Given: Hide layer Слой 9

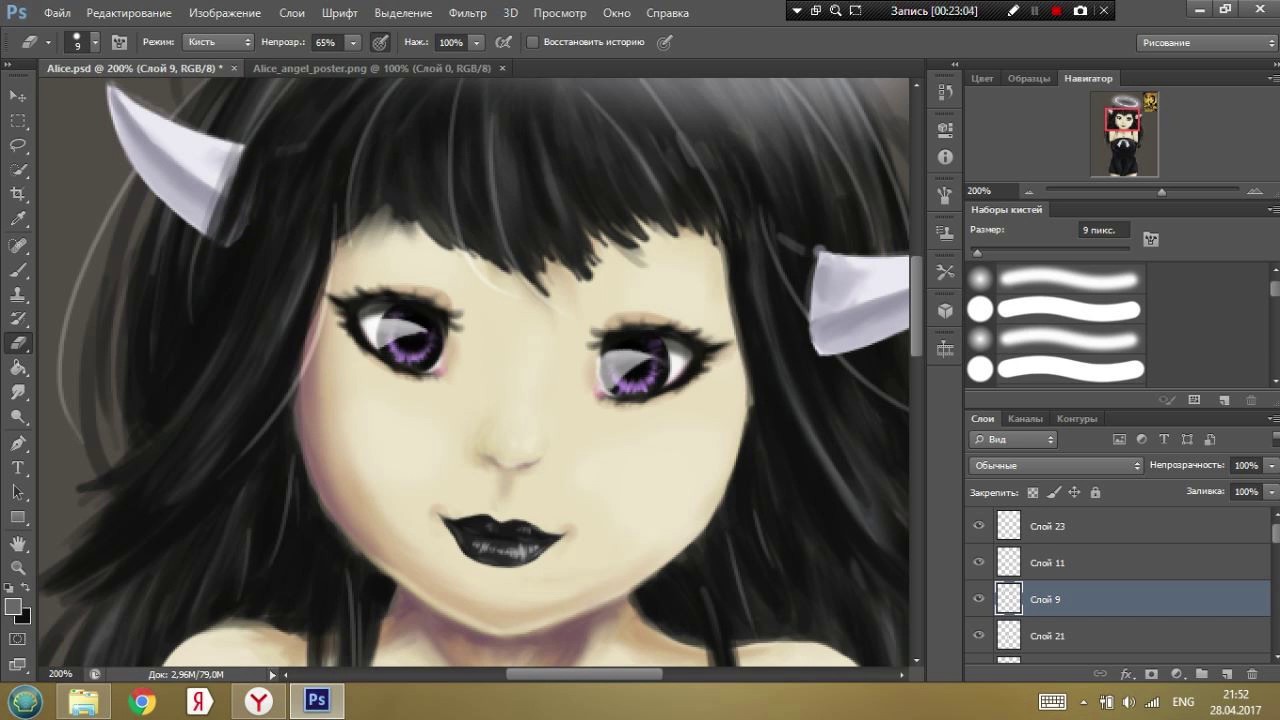Looking at the screenshot, I should point(979,599).
